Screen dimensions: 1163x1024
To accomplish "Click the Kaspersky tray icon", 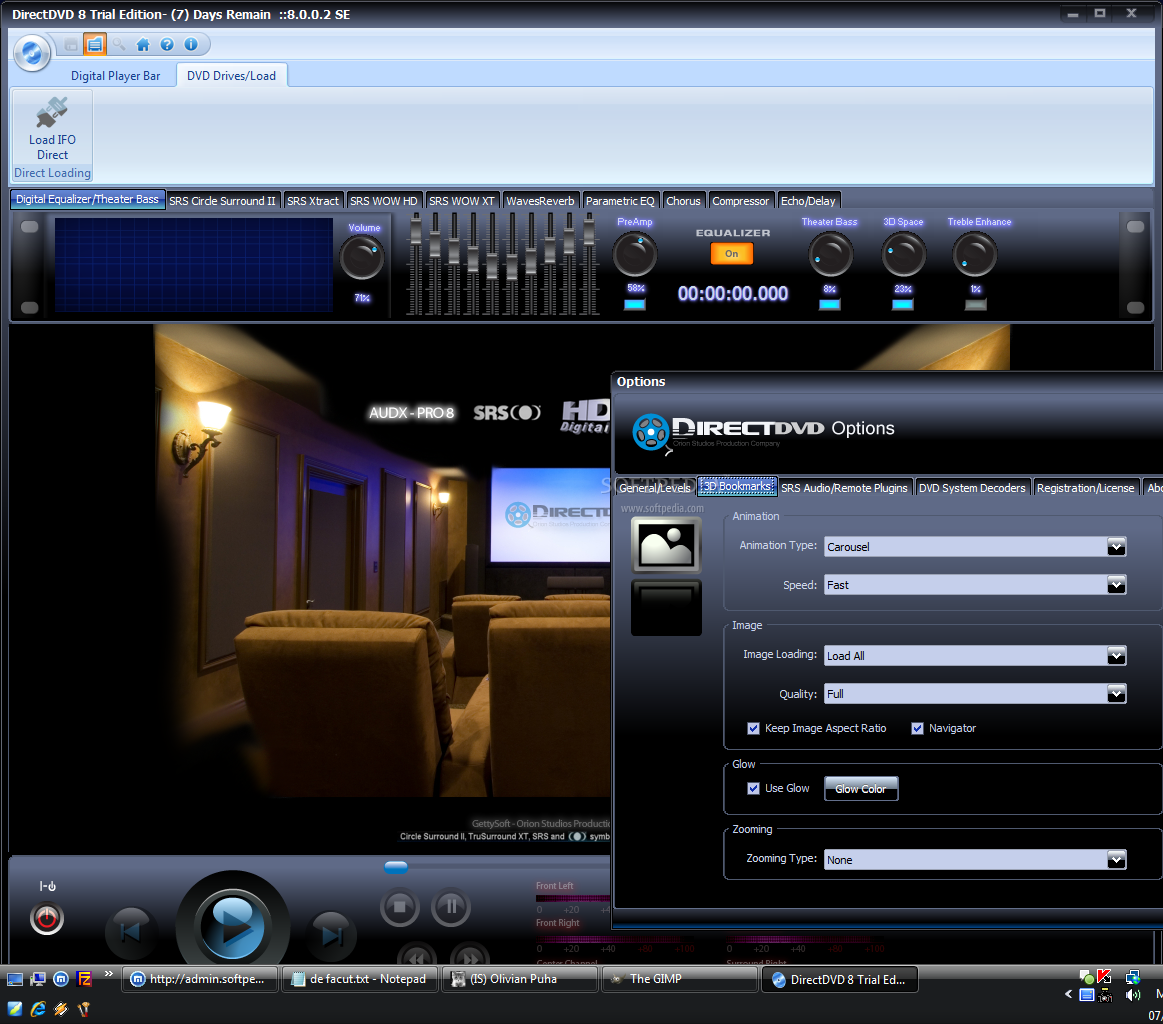I will (1104, 977).
